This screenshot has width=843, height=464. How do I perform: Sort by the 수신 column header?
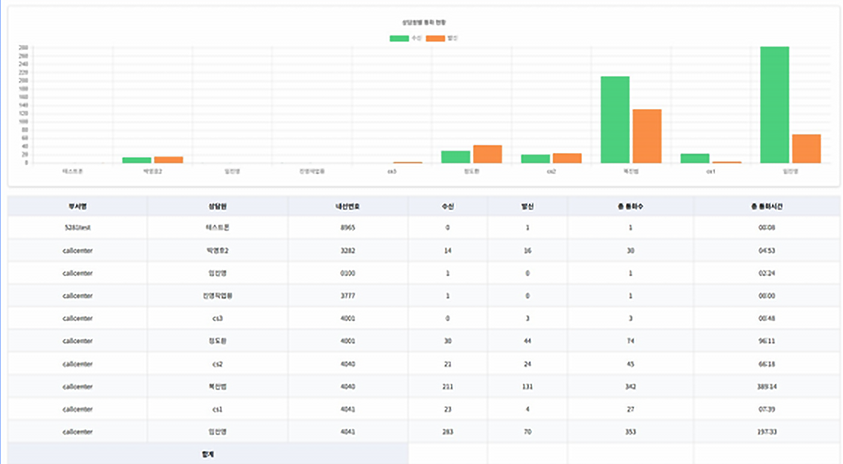[x=447, y=206]
